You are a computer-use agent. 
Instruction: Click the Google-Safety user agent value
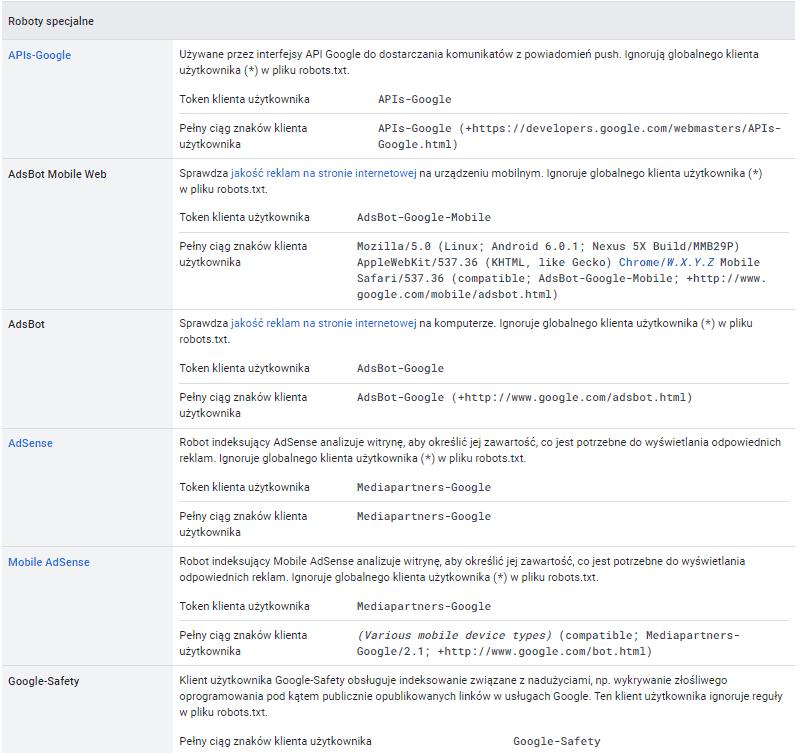pyautogui.click(x=557, y=742)
